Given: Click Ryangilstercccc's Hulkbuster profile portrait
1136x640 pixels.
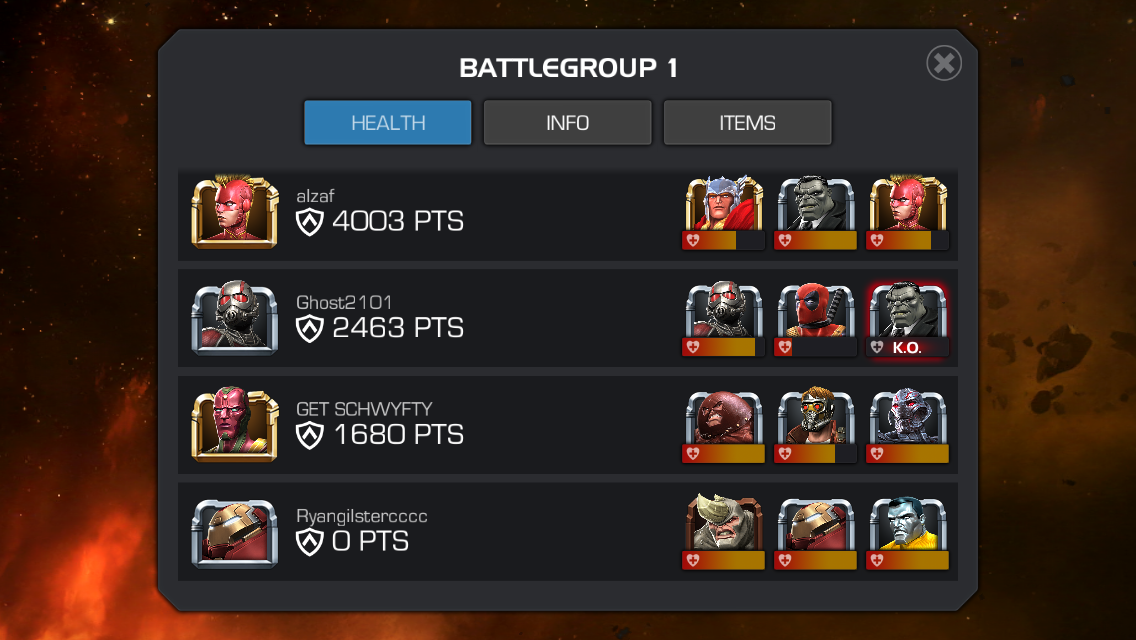Looking at the screenshot, I should 235,531.
